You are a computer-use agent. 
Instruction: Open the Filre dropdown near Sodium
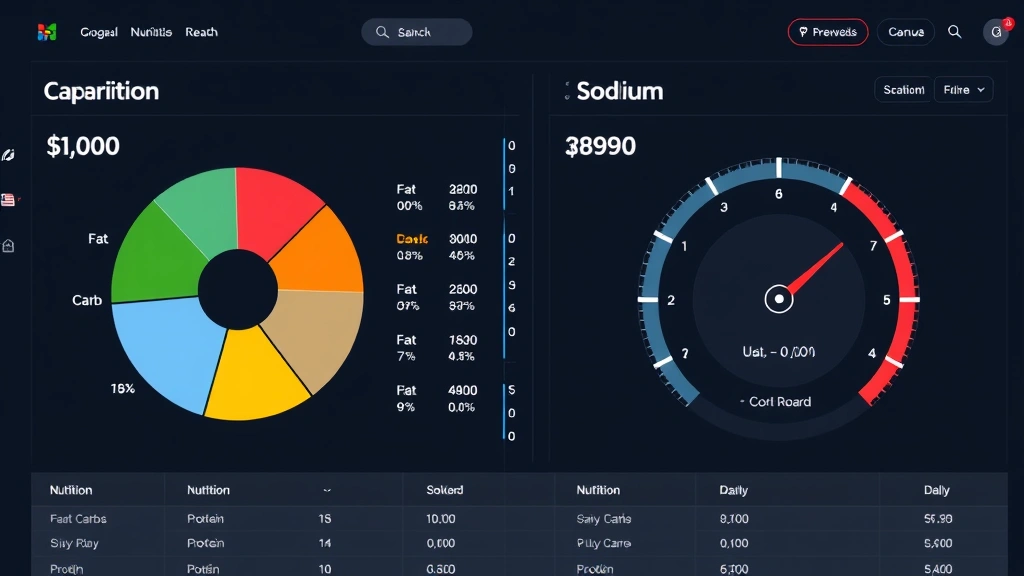pos(963,89)
